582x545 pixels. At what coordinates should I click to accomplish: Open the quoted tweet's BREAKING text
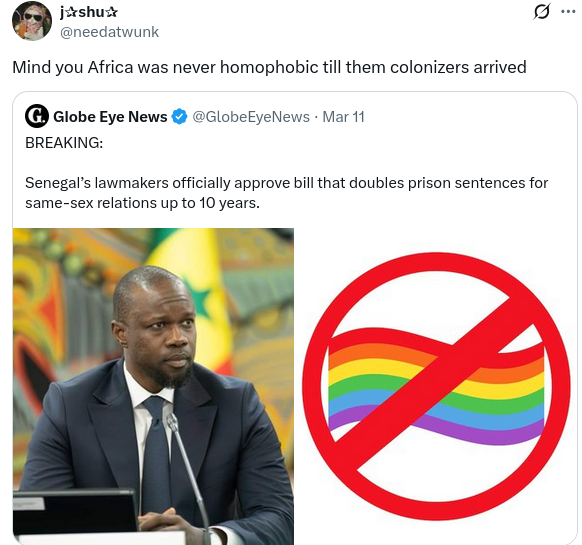coord(64,143)
